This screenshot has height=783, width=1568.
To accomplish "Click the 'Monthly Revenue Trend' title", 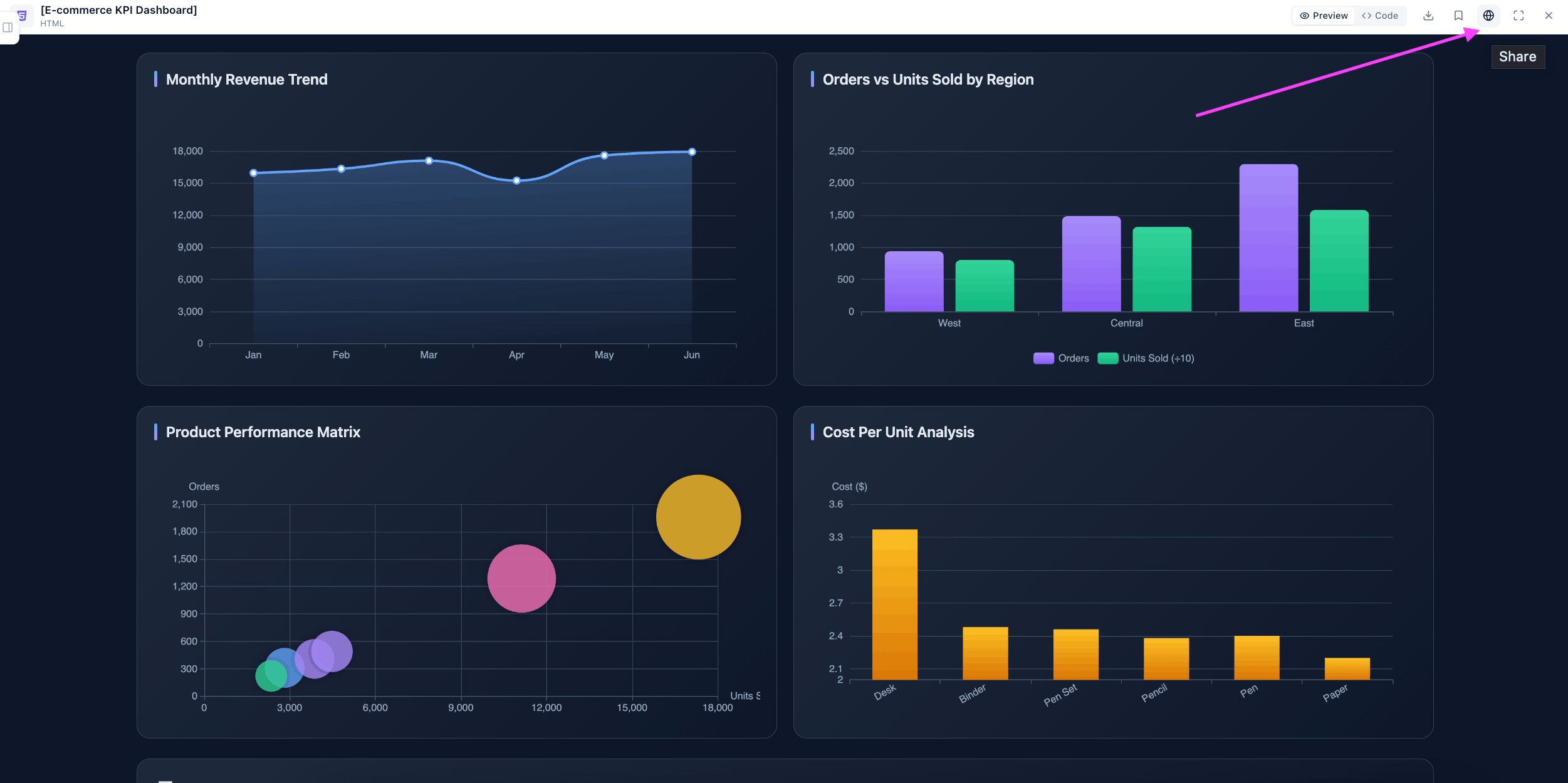I will pyautogui.click(x=246, y=80).
